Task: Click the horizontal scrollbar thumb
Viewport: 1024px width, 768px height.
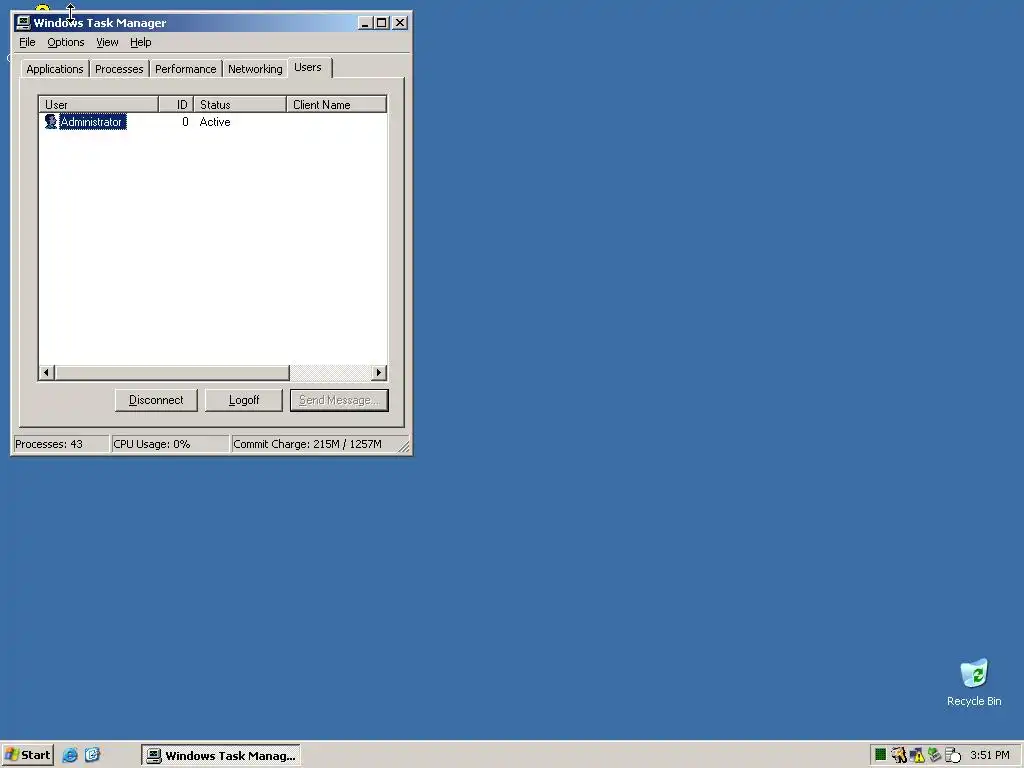Action: click(172, 373)
